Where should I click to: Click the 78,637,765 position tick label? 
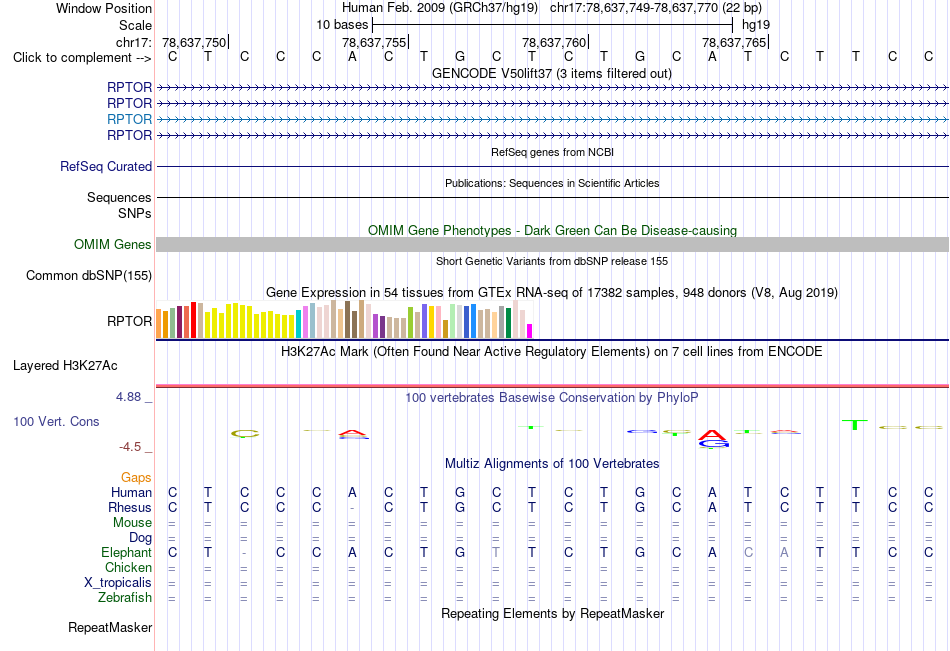(x=734, y=42)
